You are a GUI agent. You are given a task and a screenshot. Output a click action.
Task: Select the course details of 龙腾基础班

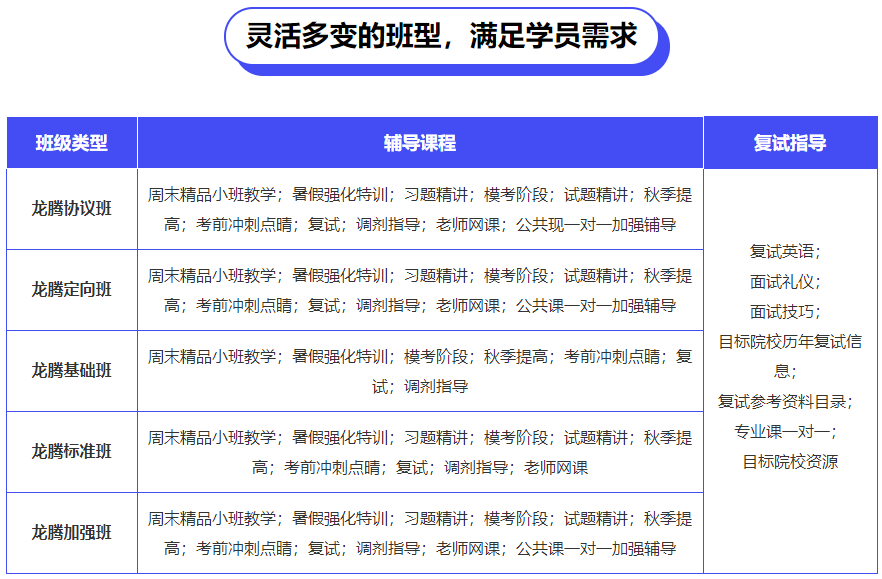(420, 371)
